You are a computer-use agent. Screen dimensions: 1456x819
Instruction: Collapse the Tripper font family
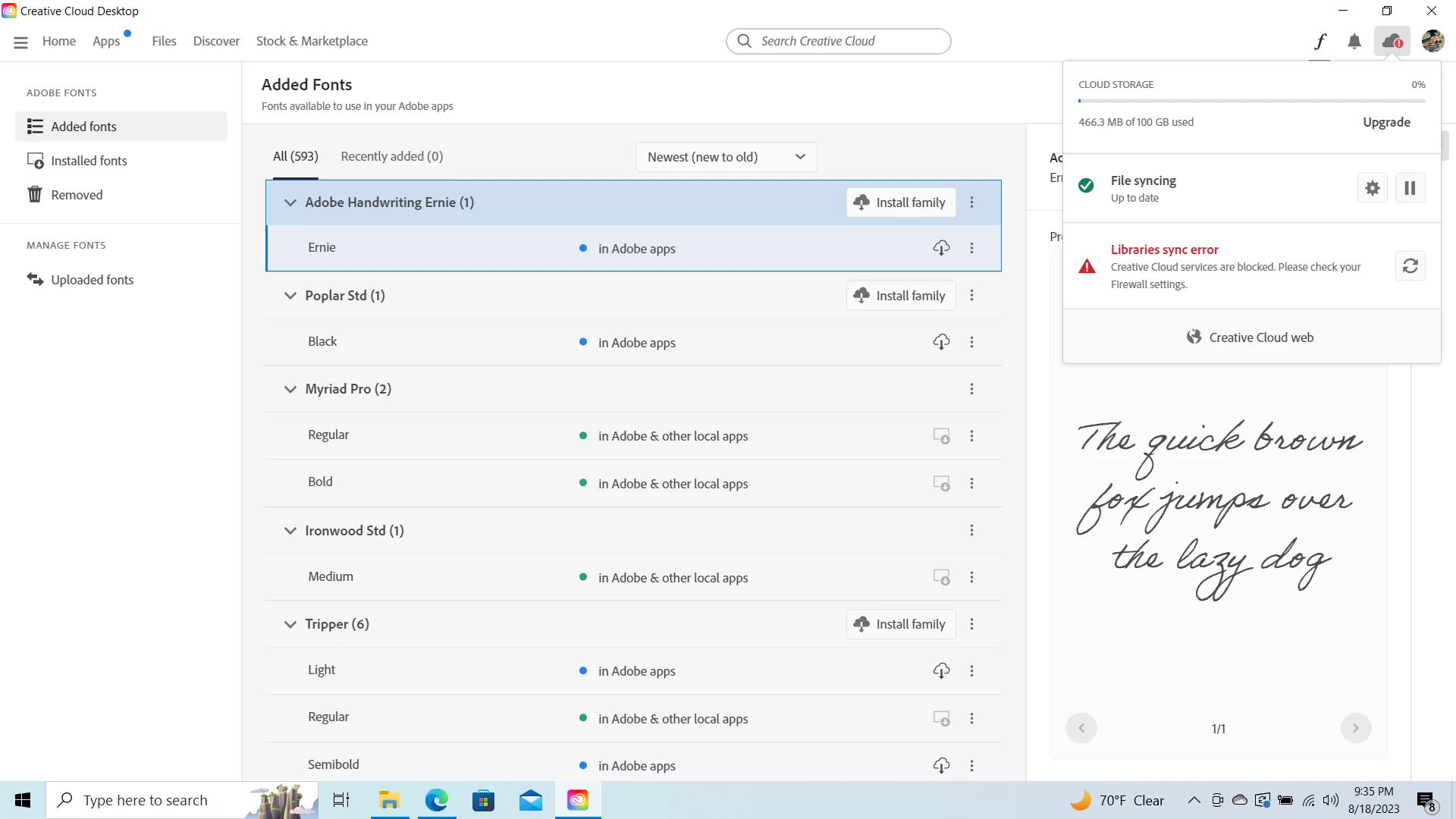(x=290, y=624)
